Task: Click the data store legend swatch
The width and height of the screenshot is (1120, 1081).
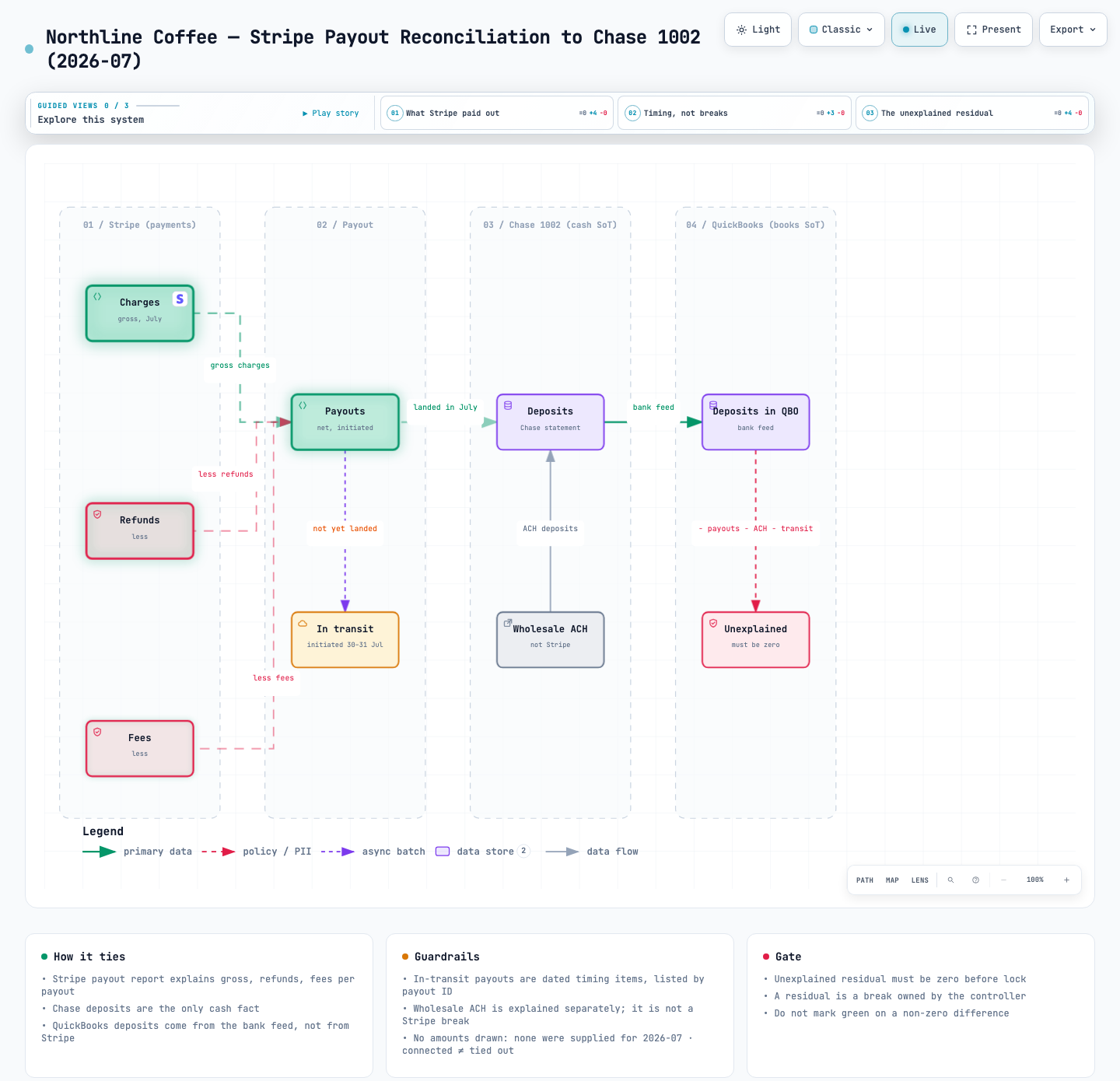Action: tap(443, 852)
